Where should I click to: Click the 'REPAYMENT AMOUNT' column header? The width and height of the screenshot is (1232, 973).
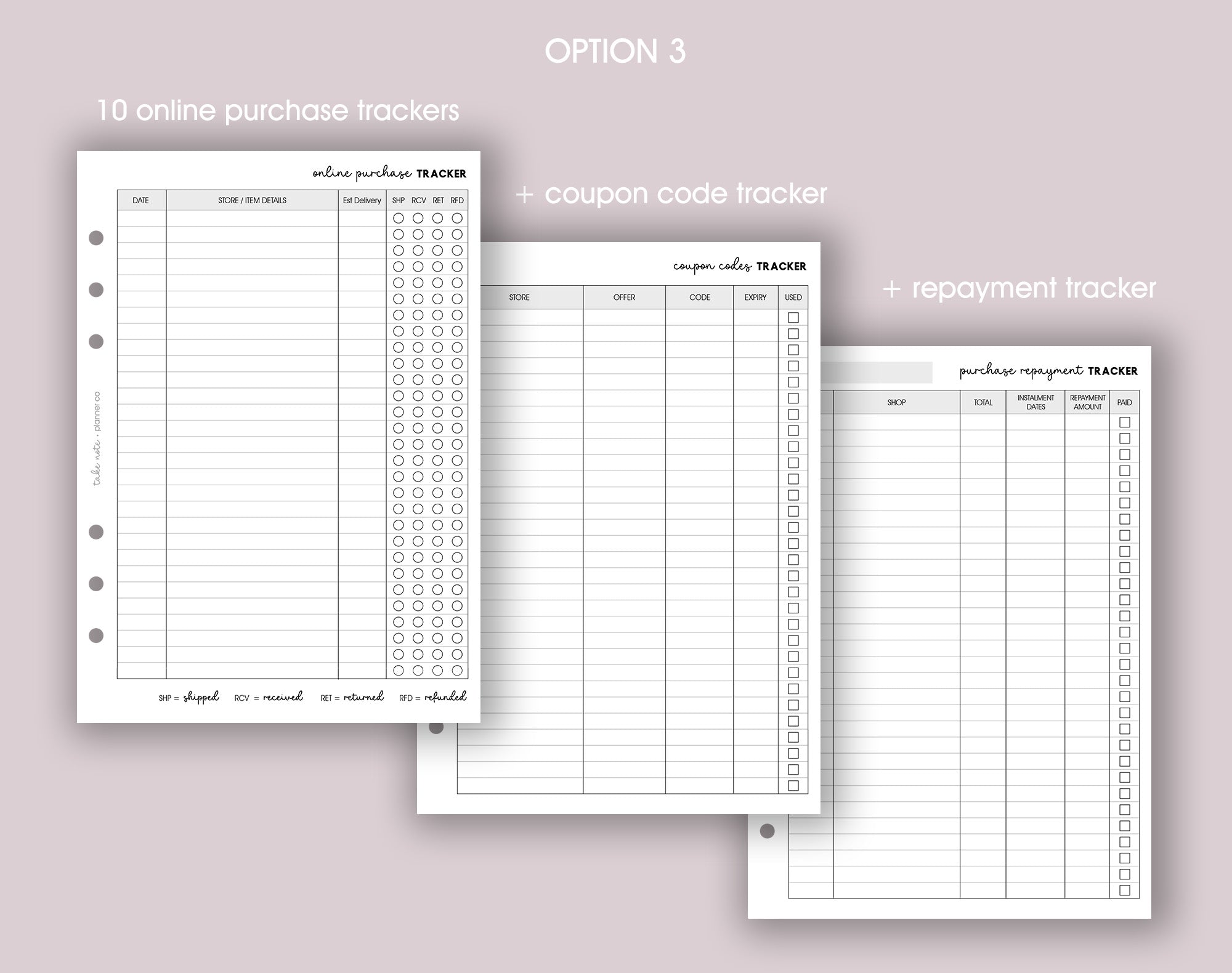[x=1087, y=402]
